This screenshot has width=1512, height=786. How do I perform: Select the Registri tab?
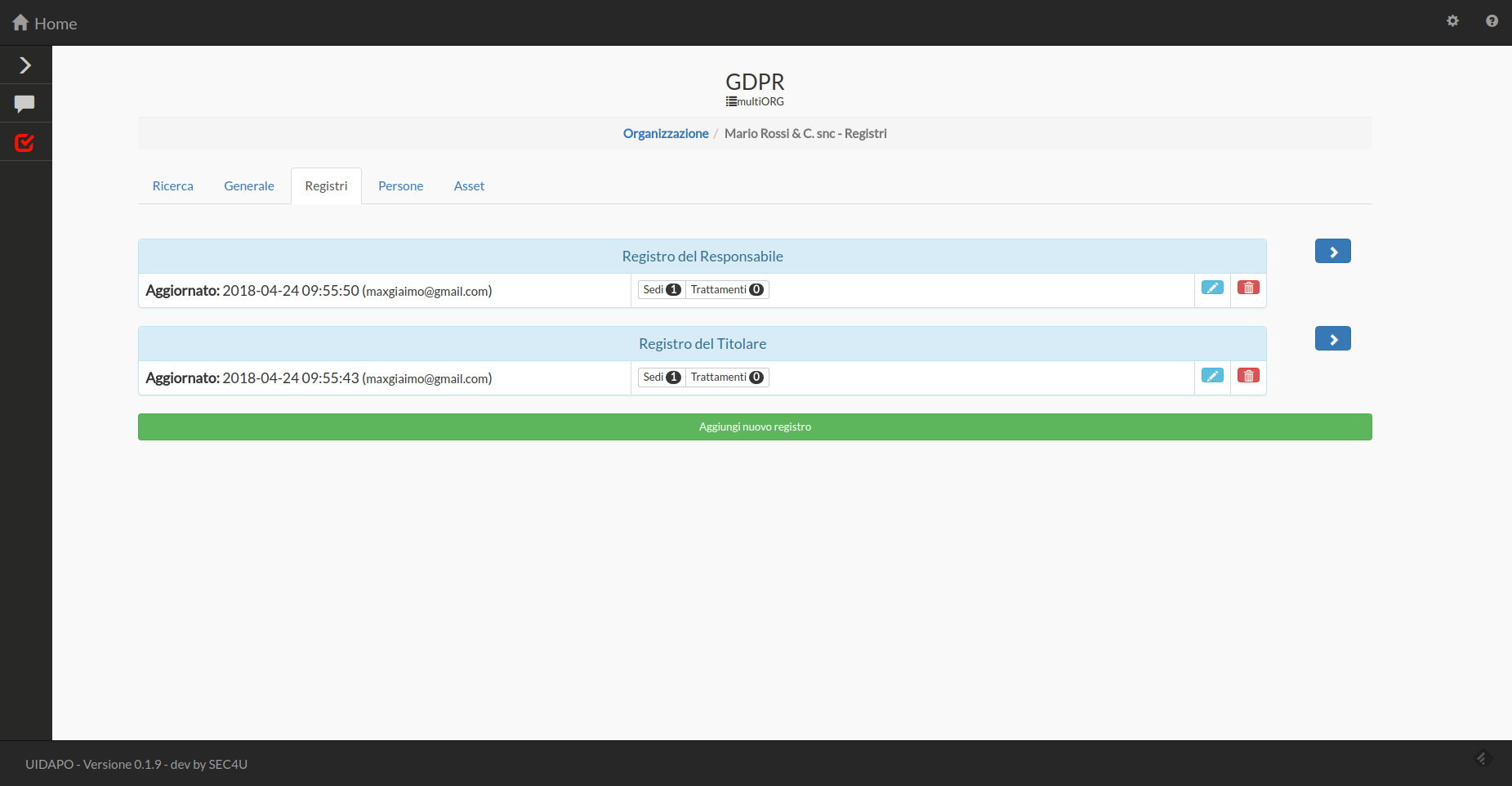tap(326, 186)
